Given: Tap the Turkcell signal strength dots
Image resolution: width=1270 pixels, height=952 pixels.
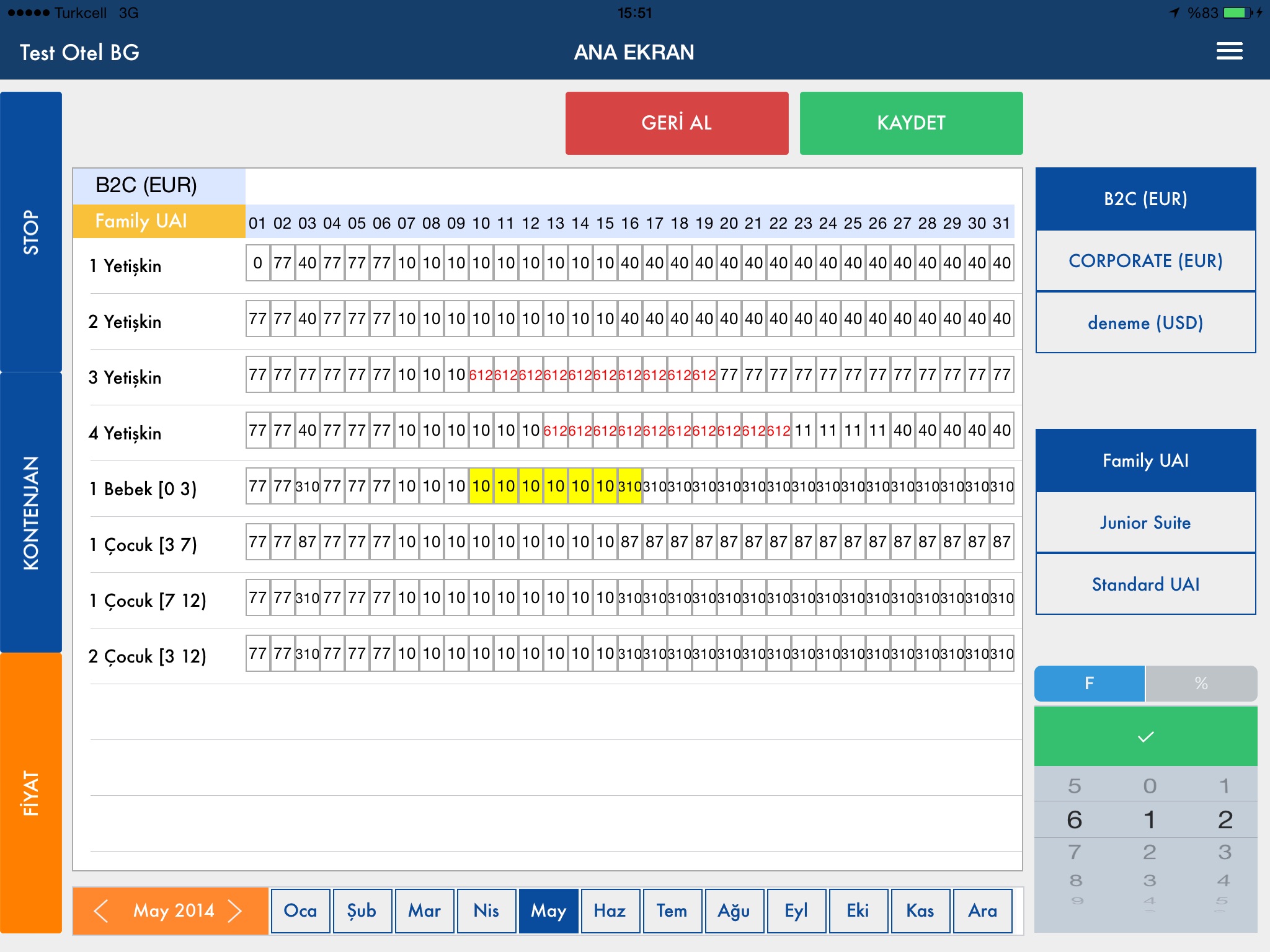Looking at the screenshot, I should tap(29, 12).
